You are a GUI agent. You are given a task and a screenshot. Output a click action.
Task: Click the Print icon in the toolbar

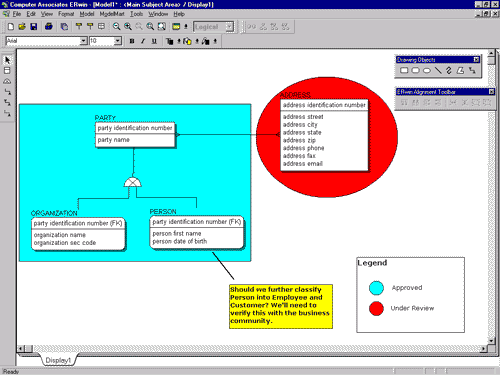(49, 27)
